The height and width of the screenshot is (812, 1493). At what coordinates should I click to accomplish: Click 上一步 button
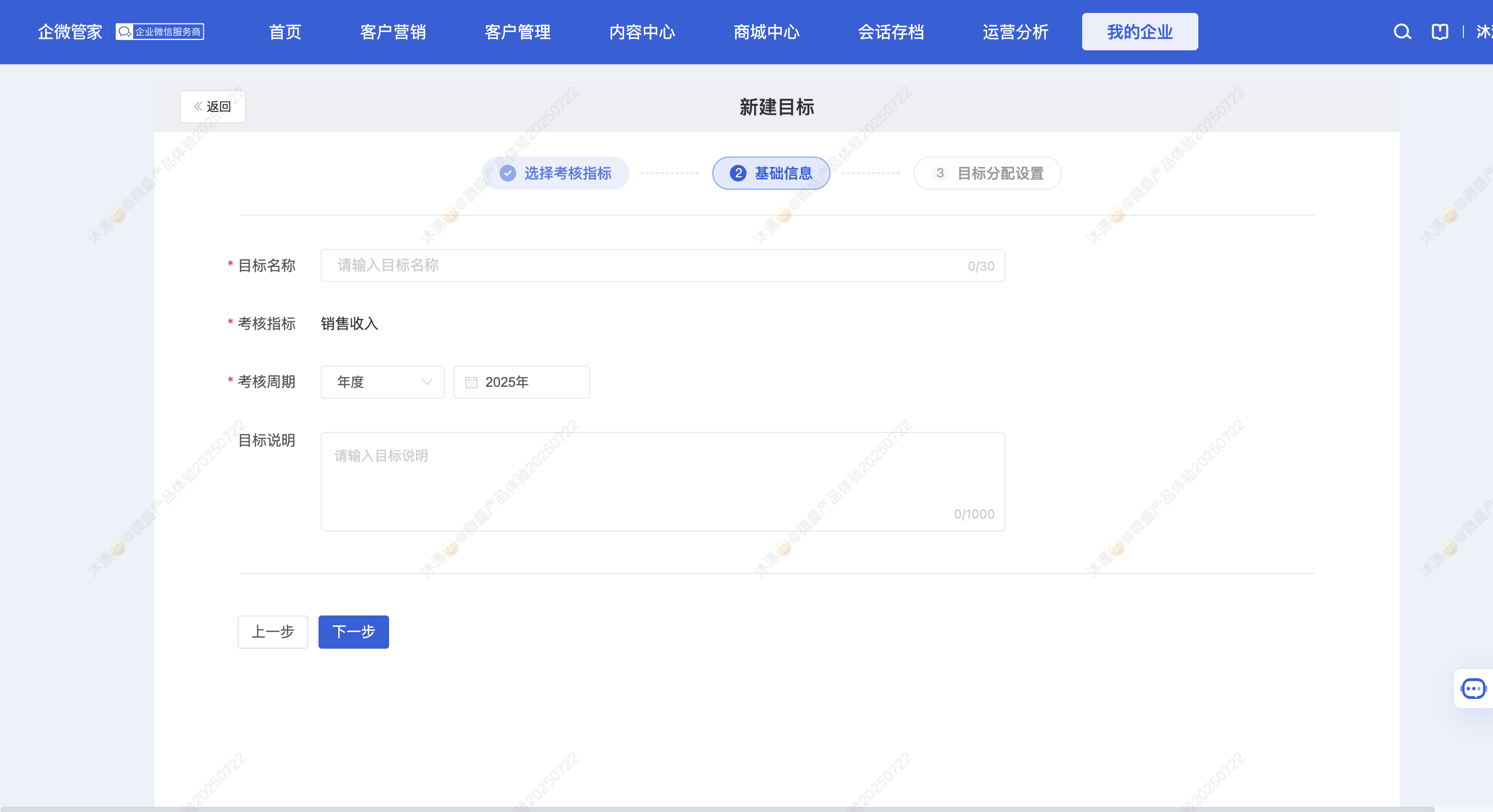[x=272, y=632]
